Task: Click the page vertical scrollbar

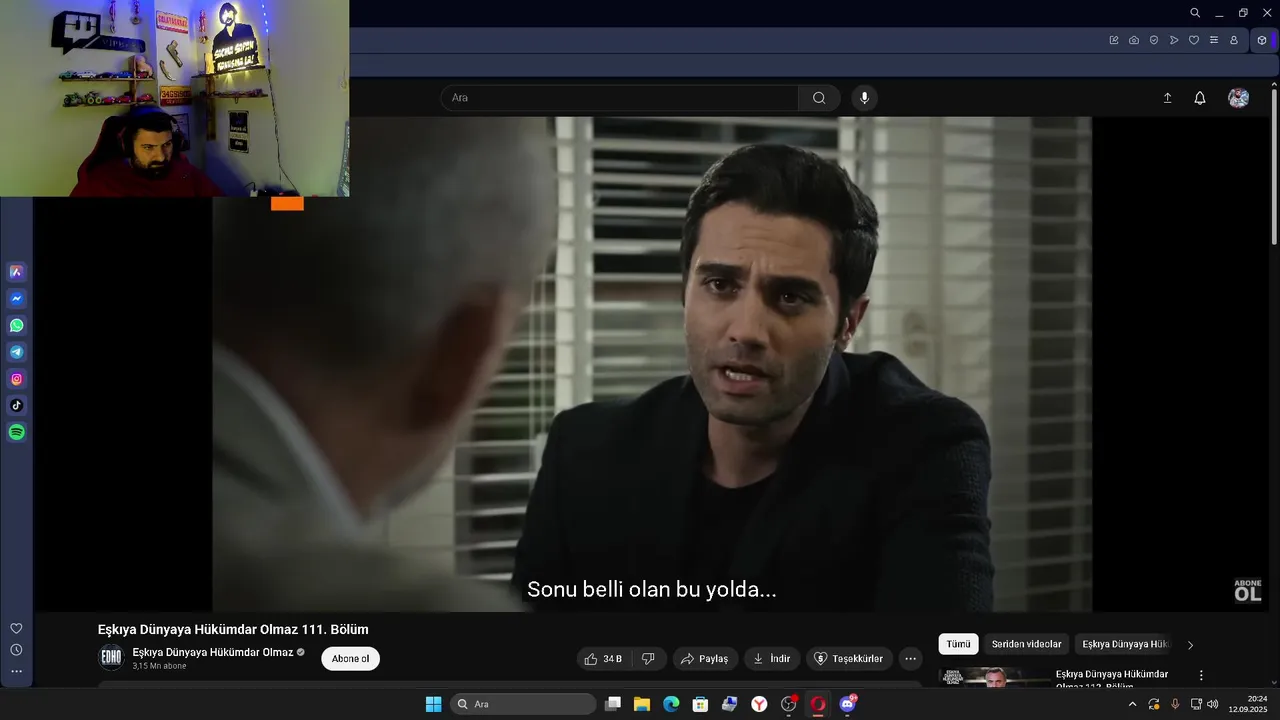Action: 1274,165
